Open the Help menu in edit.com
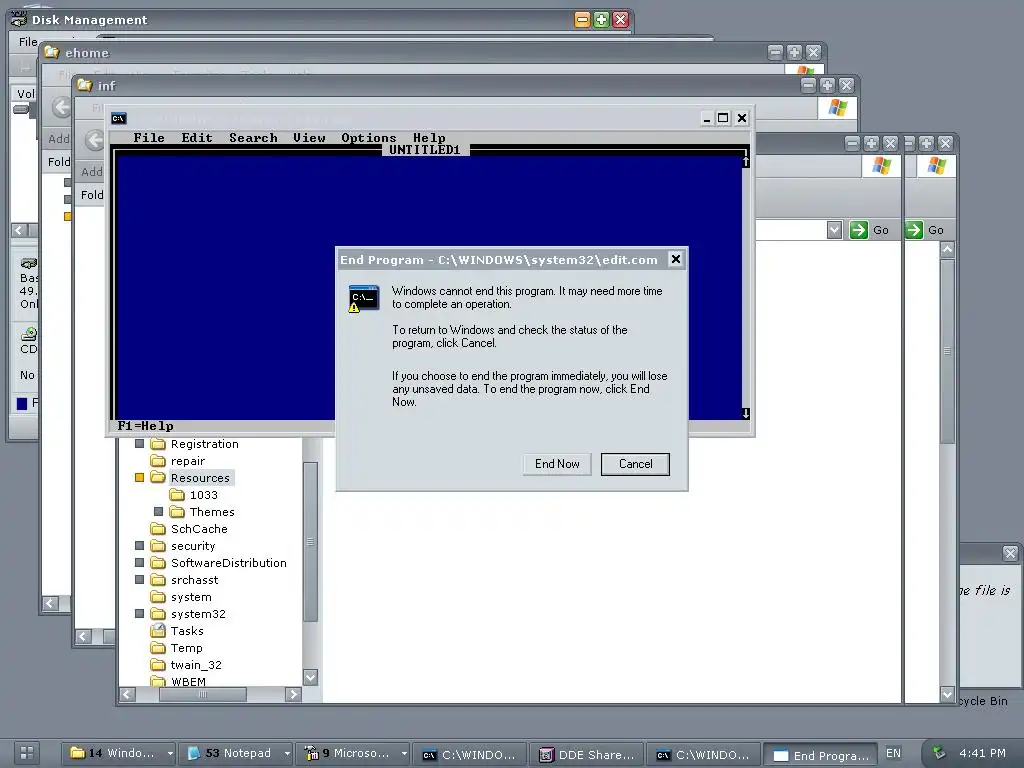This screenshot has height=768, width=1024. click(429, 138)
